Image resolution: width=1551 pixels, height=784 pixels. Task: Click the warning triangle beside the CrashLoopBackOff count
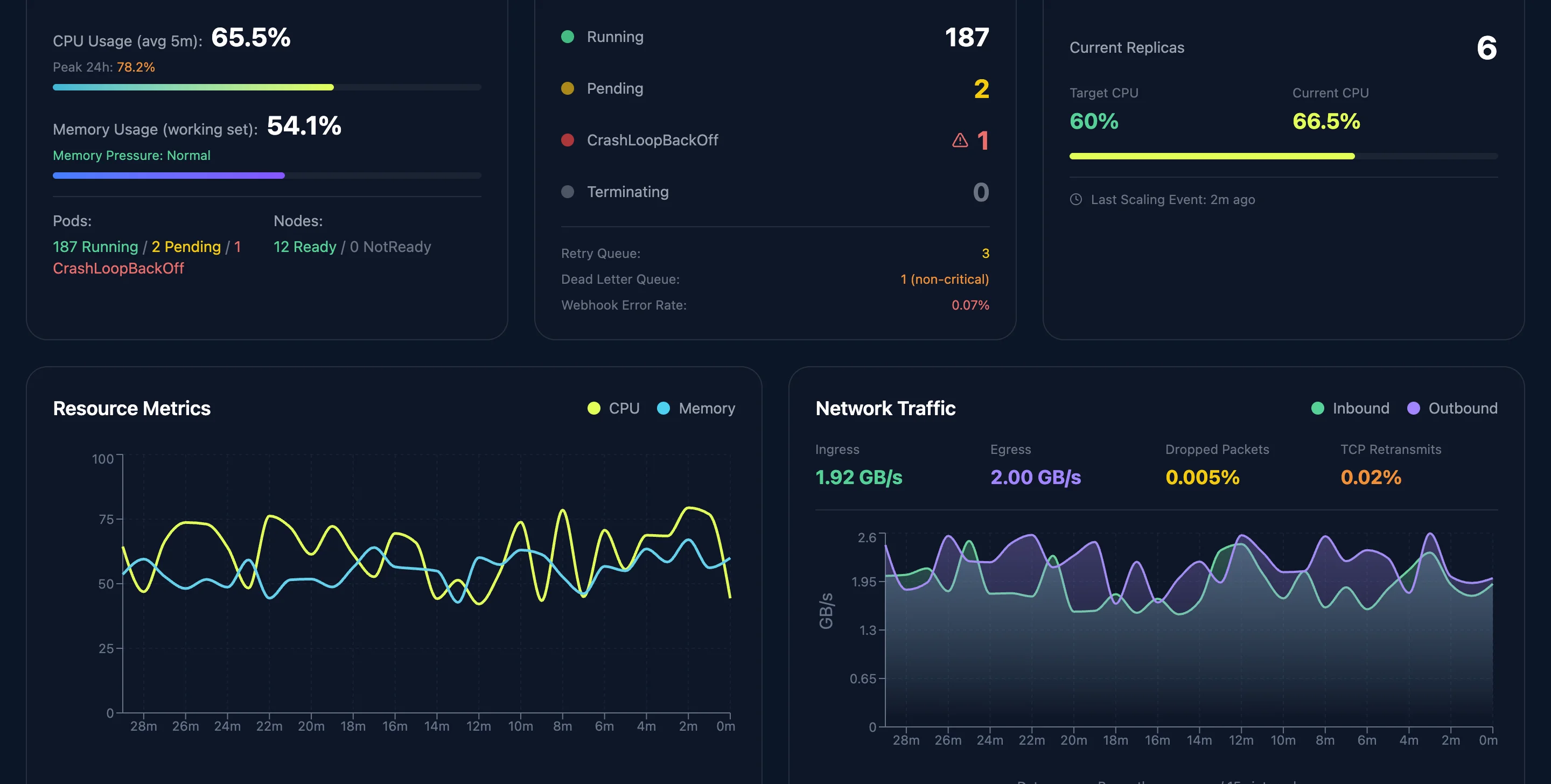[x=959, y=139]
